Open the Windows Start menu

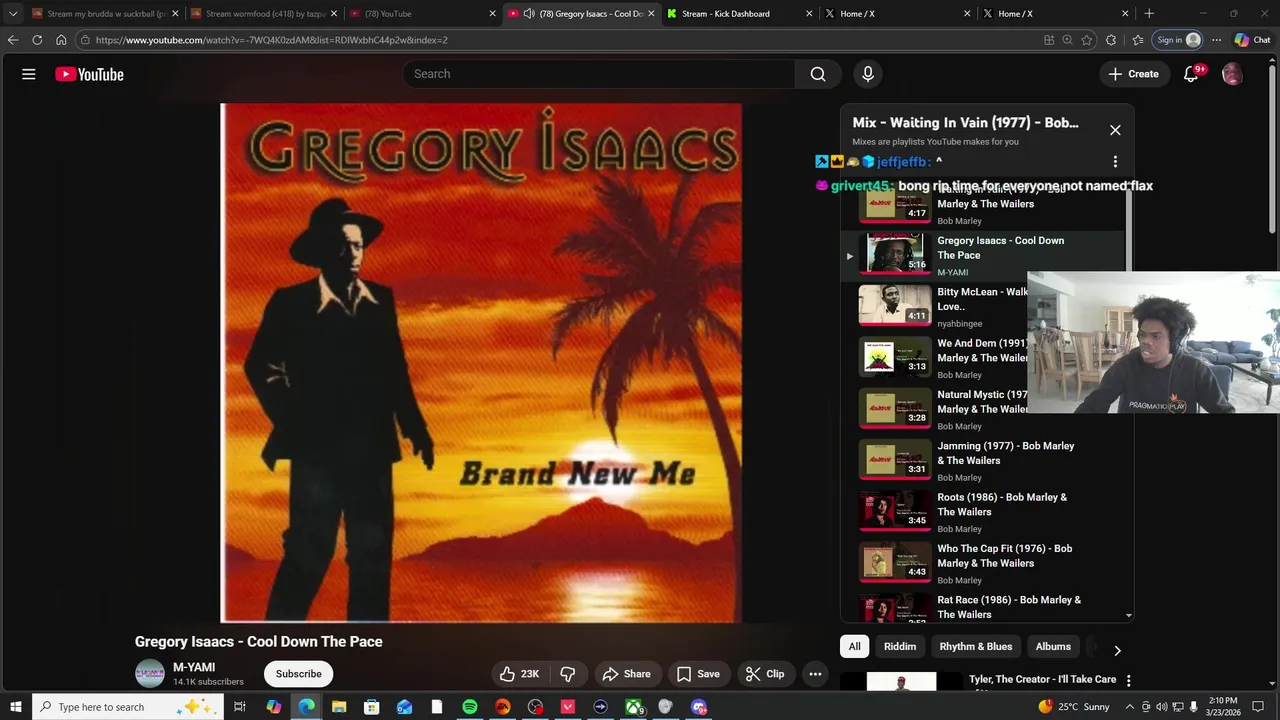point(16,707)
